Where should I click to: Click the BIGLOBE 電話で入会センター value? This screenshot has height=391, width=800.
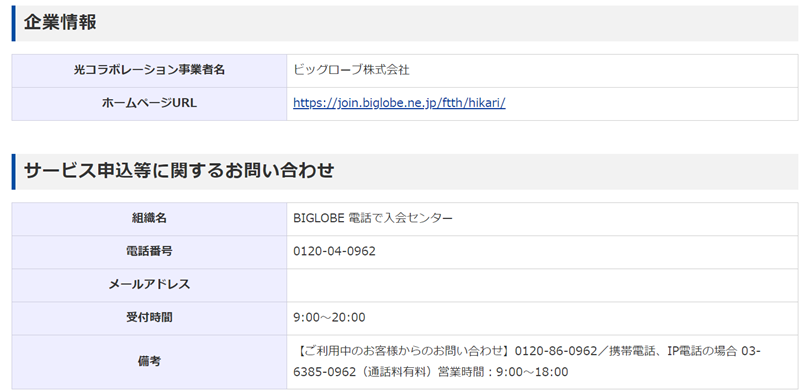[x=372, y=218]
